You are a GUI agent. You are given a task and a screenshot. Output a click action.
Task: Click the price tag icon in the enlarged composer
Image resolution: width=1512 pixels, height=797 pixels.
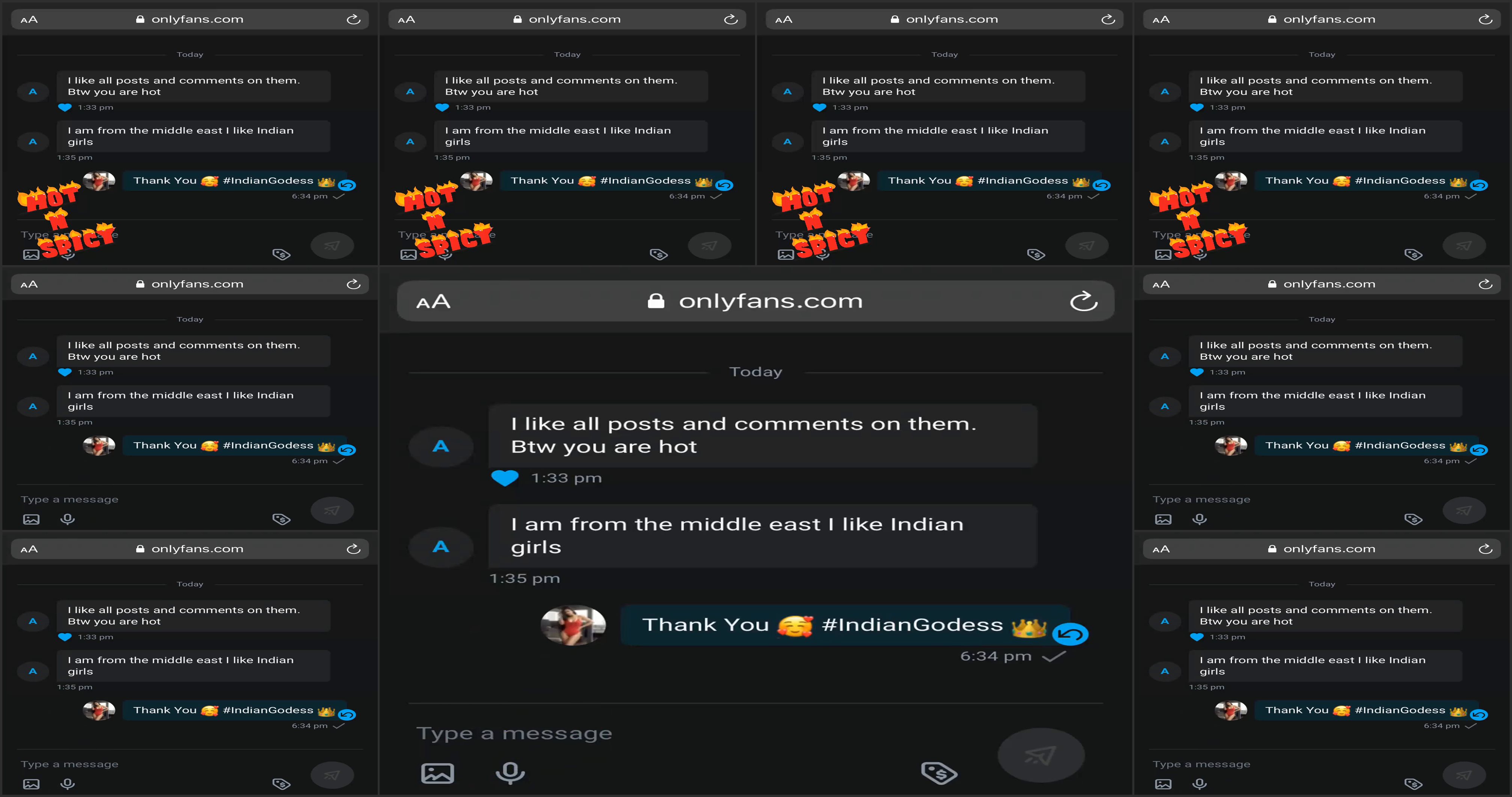[x=939, y=773]
